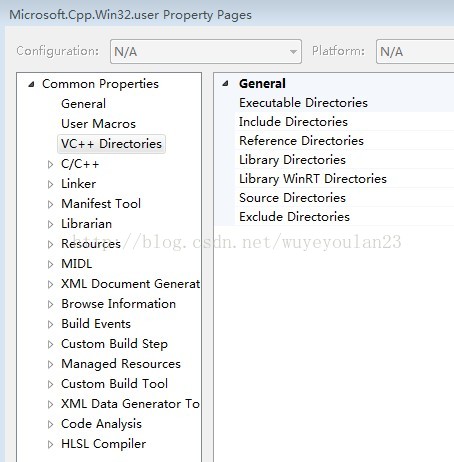Screen dimensions: 454x462
Task: Select VC++ Directories in the tree
Action: 111,144
